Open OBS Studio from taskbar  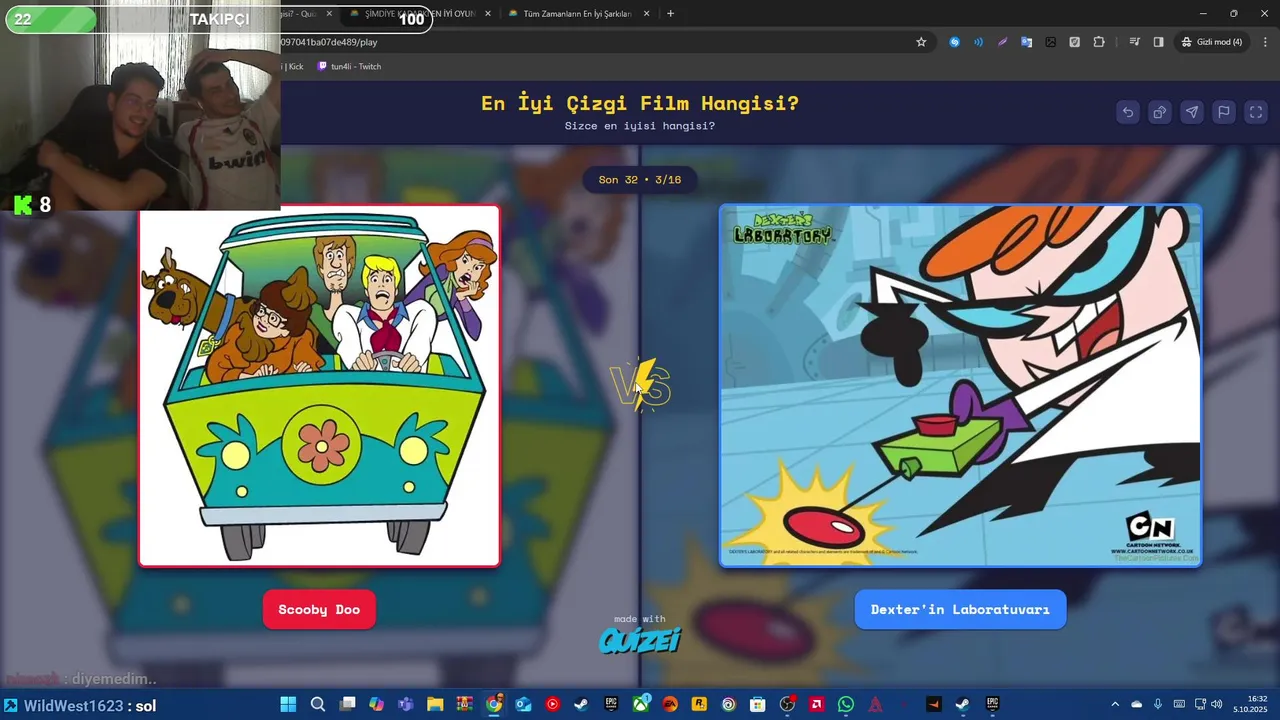point(787,704)
